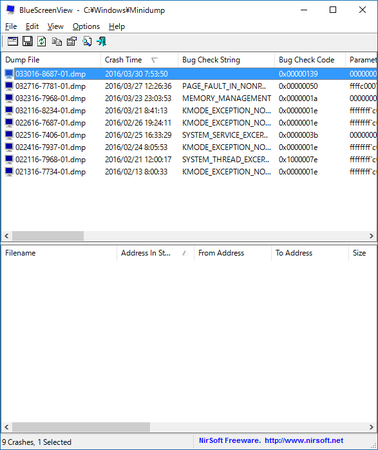The width and height of the screenshot is (378, 450).
Task: Click monitor icon of 022516-7406-01.dmp
Action: [9, 135]
